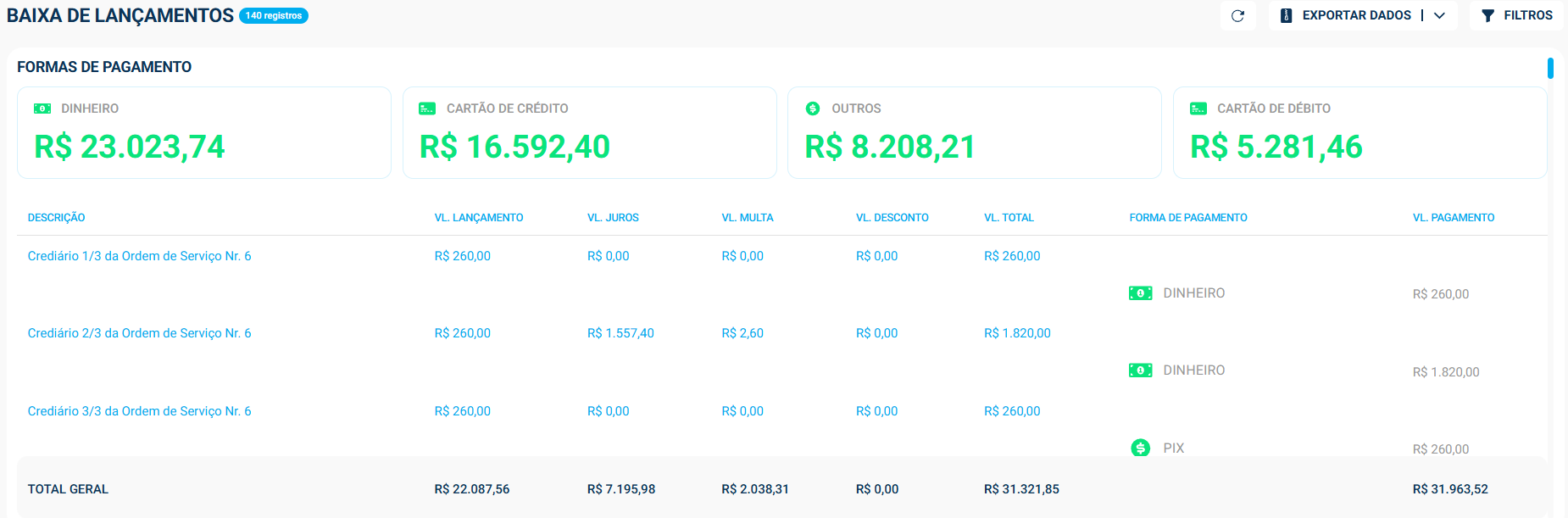This screenshot has width=1568, height=518.
Task: Click the 140 registros badge
Action: (x=274, y=16)
